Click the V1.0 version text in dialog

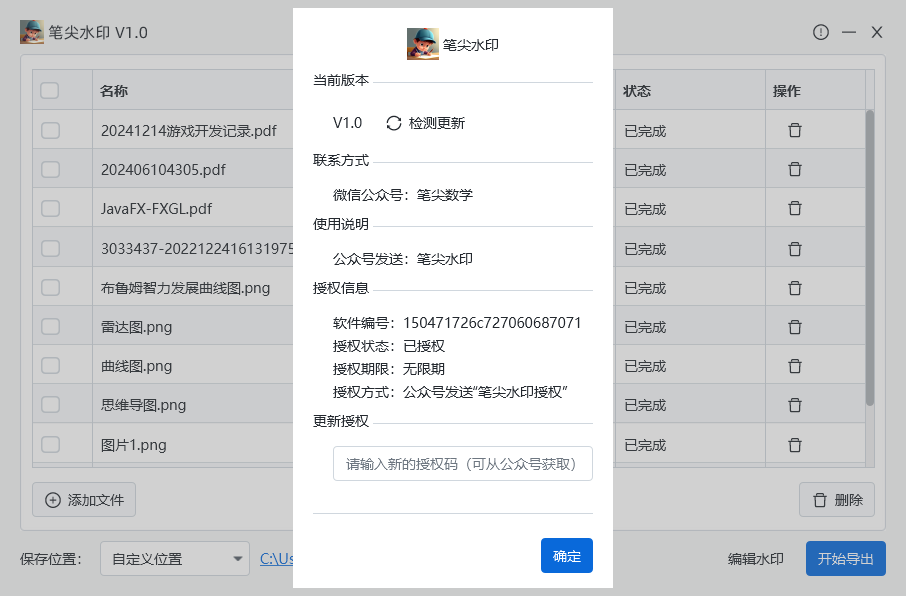pos(347,123)
